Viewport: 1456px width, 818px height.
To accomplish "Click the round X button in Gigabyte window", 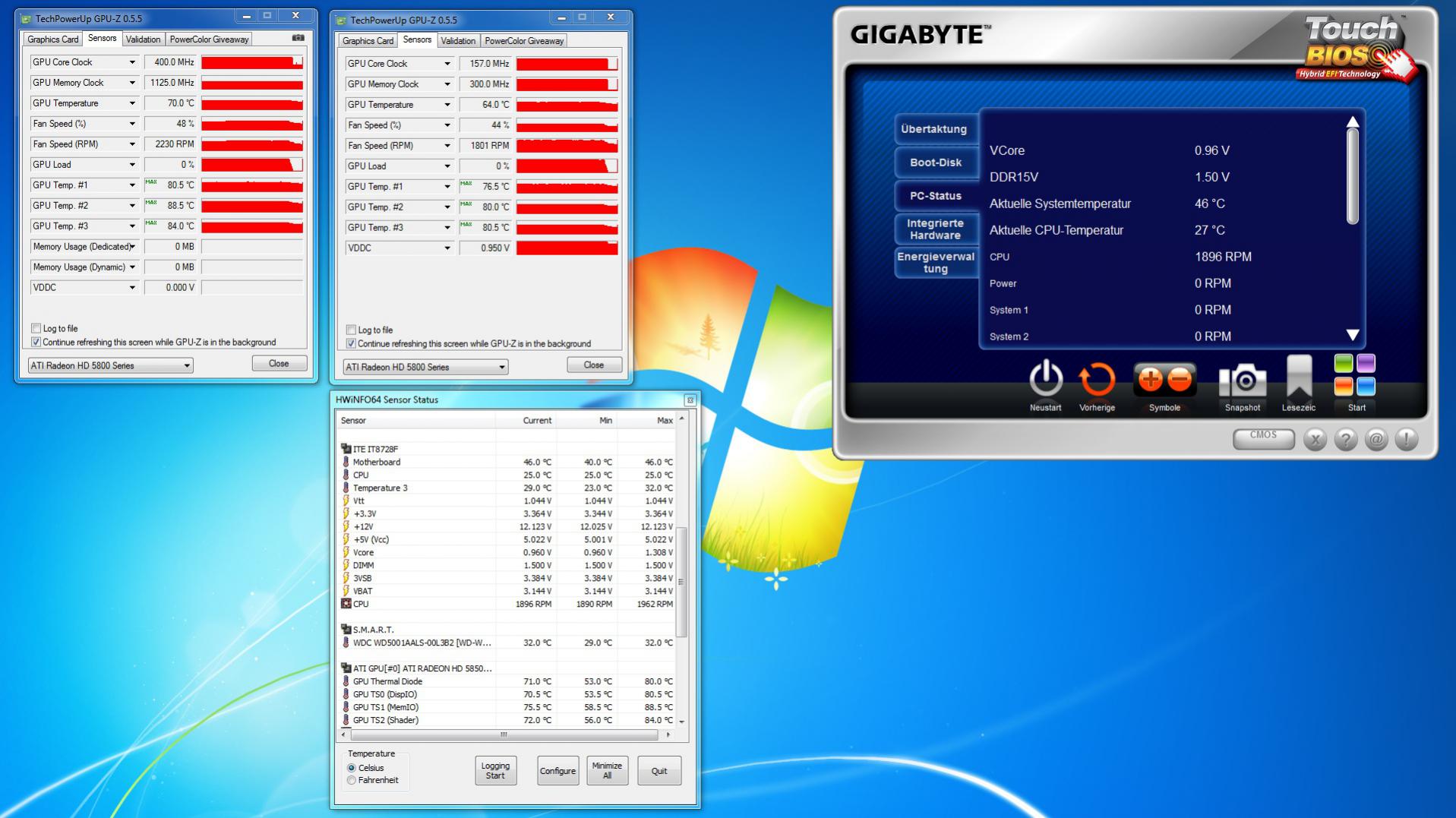I will [1315, 439].
